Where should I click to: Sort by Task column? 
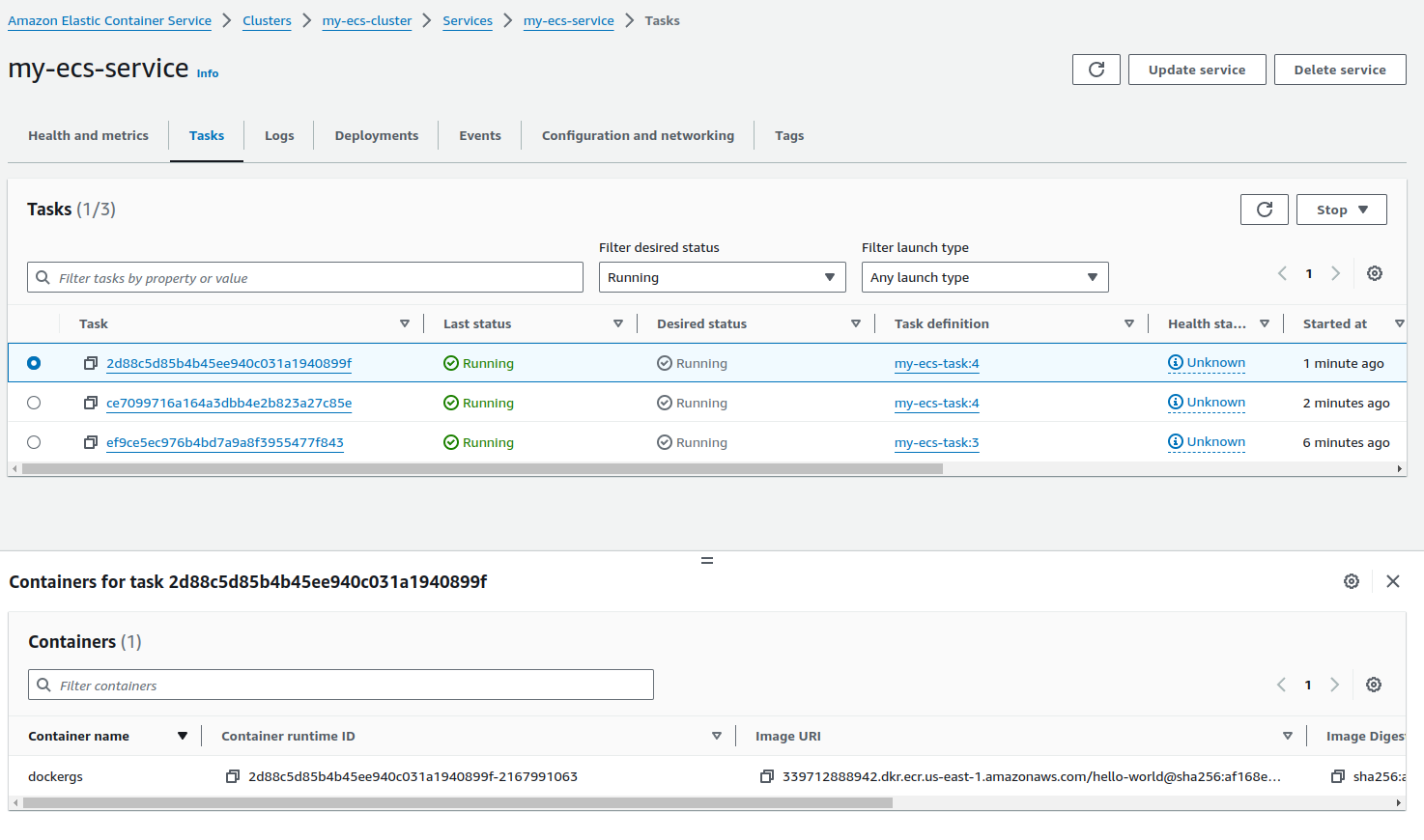405,323
